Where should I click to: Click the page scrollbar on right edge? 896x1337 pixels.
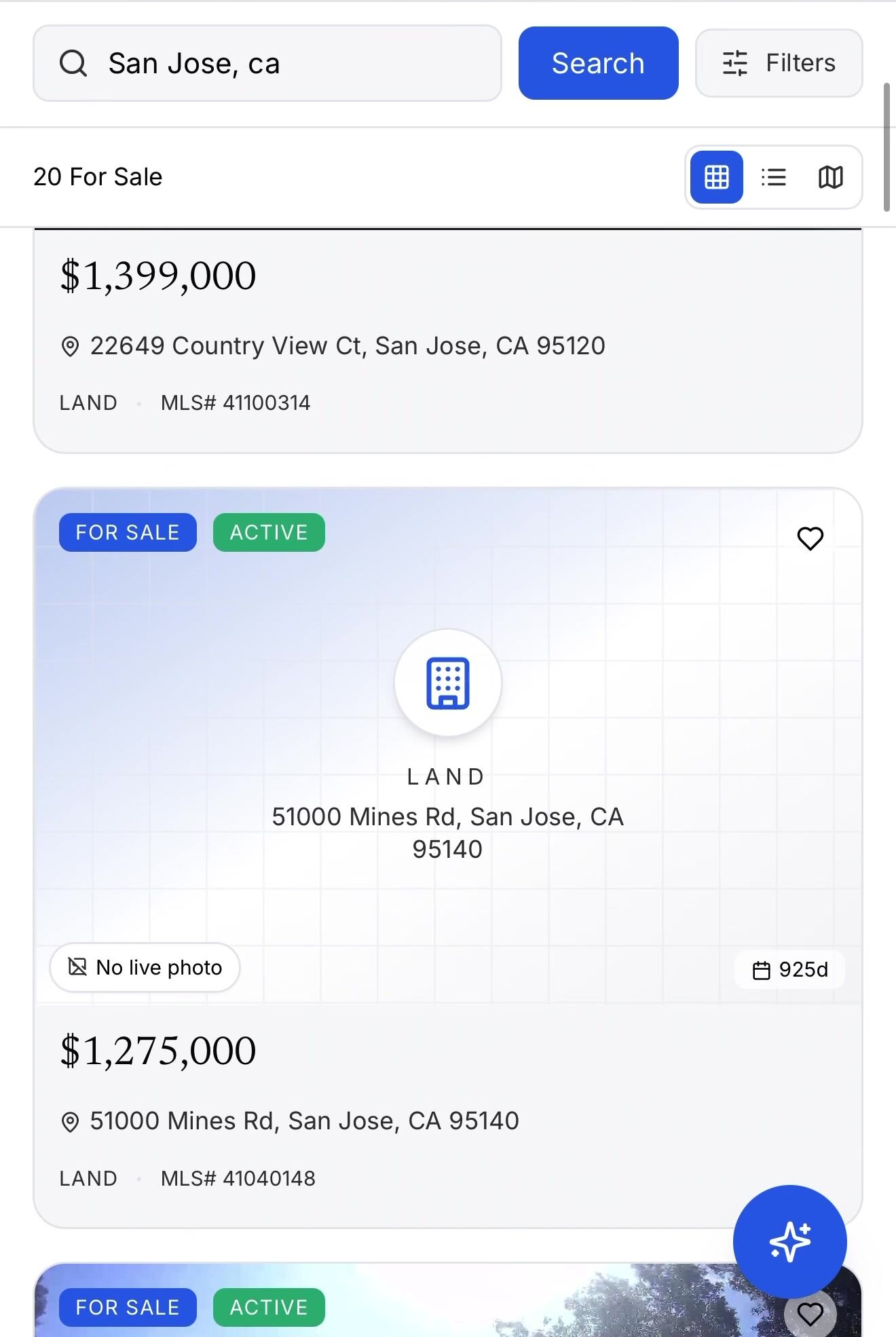click(x=886, y=147)
